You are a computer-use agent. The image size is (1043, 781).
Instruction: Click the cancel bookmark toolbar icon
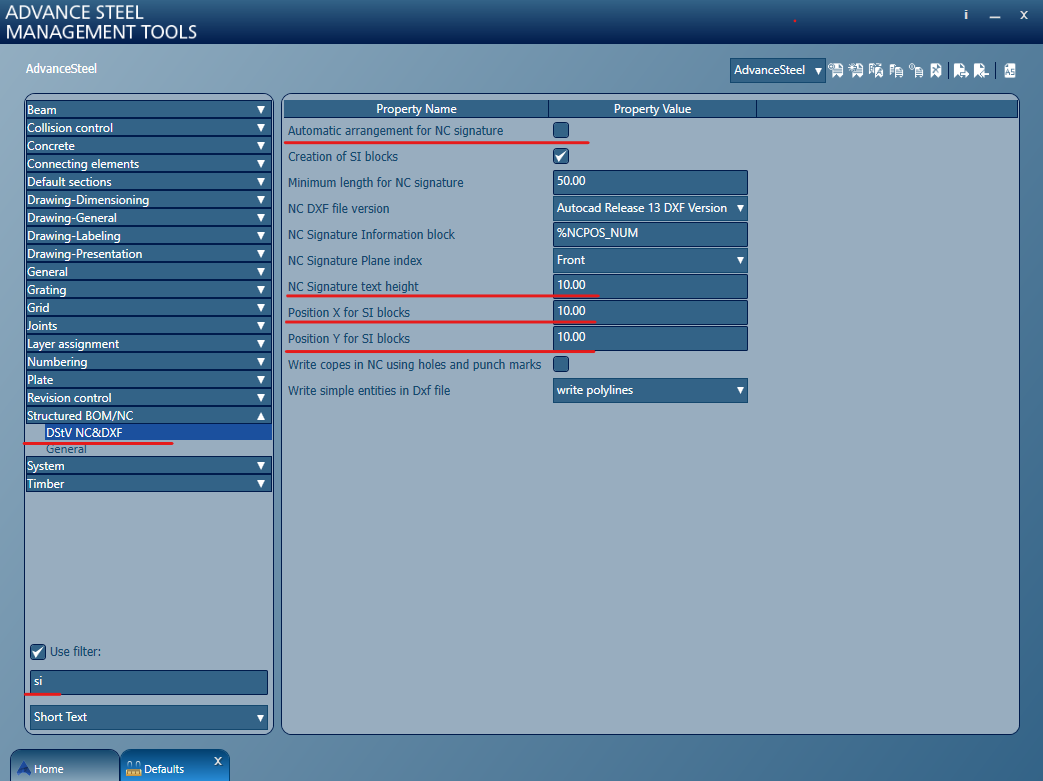pyautogui.click(x=935, y=70)
